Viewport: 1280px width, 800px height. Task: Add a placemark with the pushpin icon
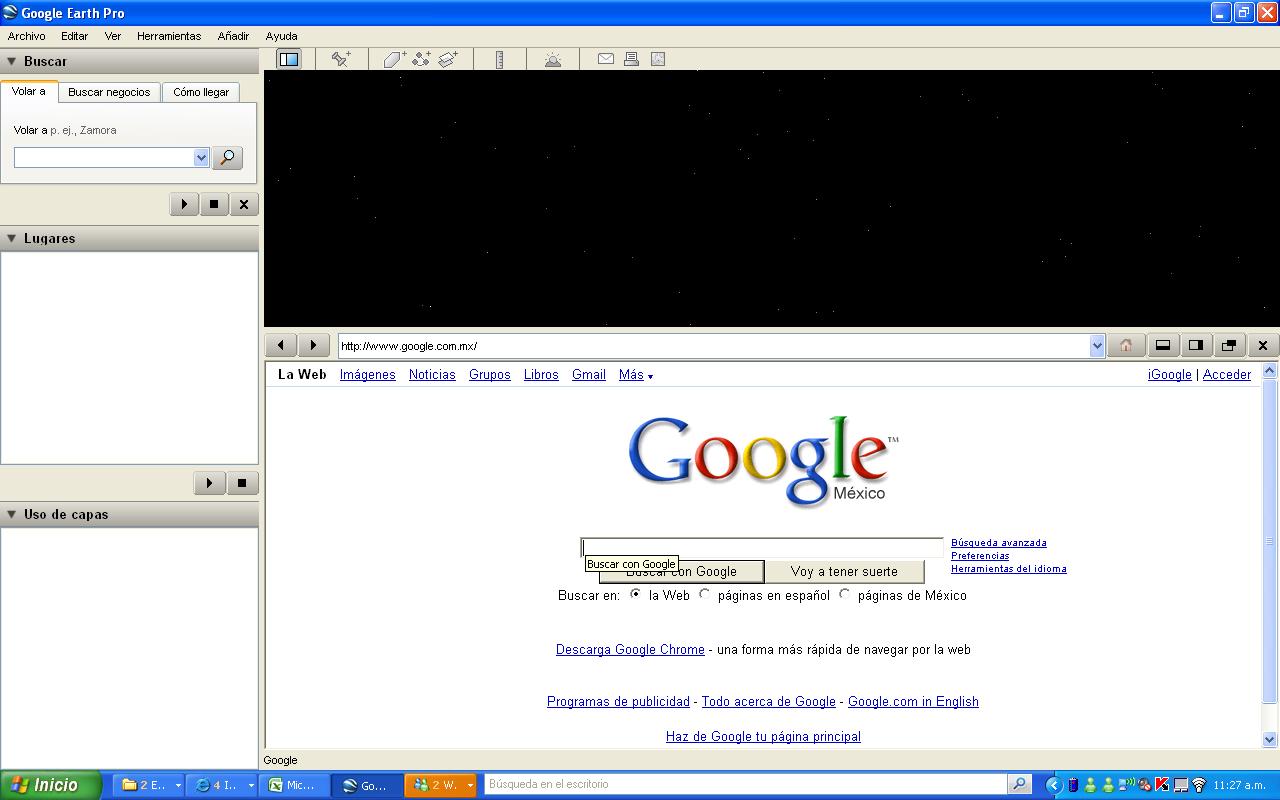click(341, 59)
